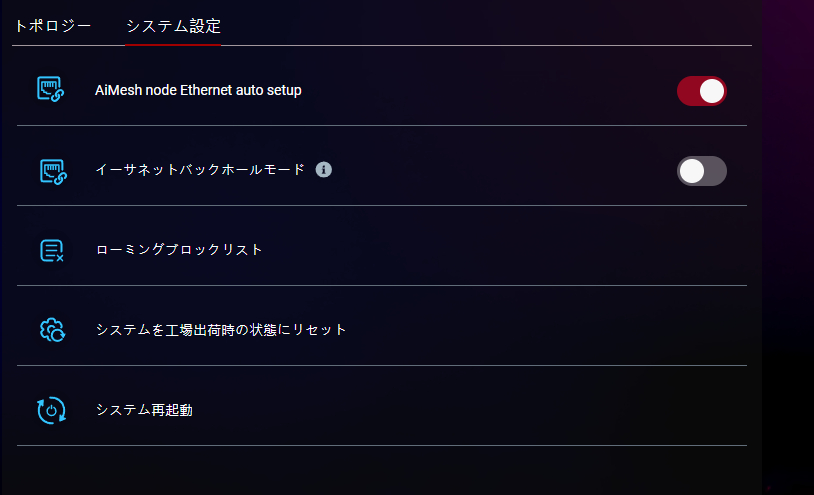
Task: Click the AiMesh node Ethernet auto setup label
Action: pyautogui.click(x=198, y=90)
